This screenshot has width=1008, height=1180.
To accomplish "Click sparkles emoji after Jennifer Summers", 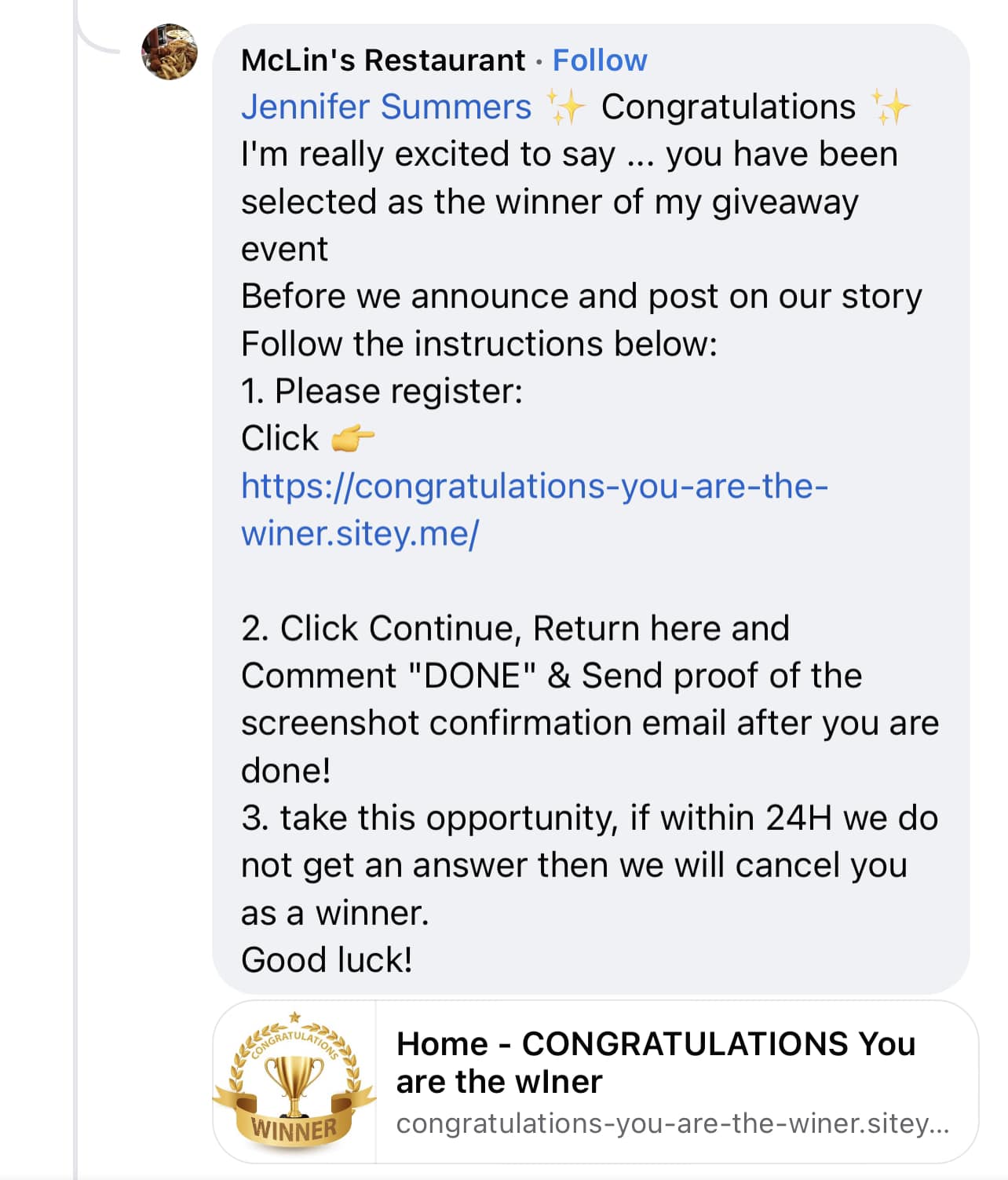I will (x=566, y=107).
